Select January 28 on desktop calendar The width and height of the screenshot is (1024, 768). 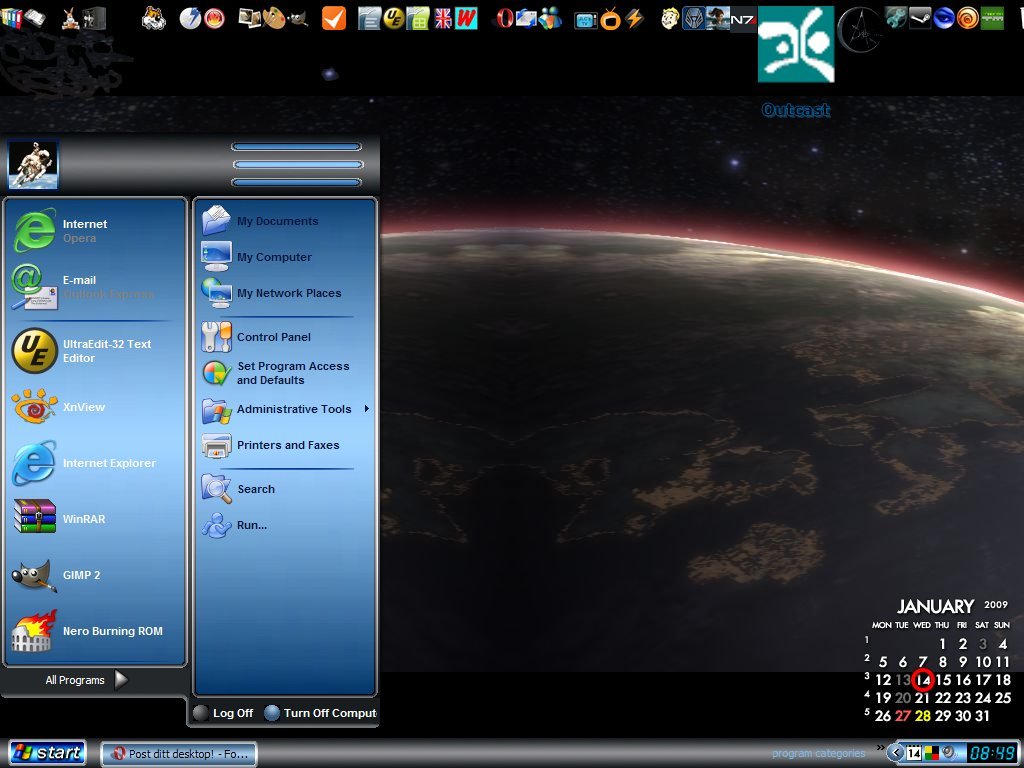[x=922, y=716]
